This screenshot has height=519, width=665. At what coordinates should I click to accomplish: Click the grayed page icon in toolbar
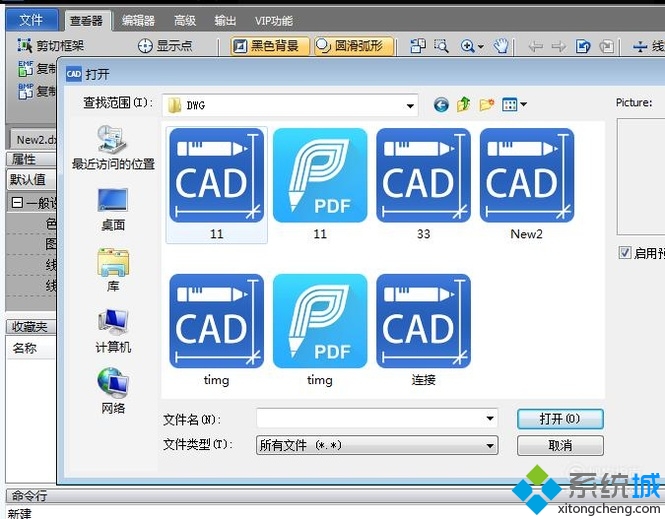click(606, 46)
